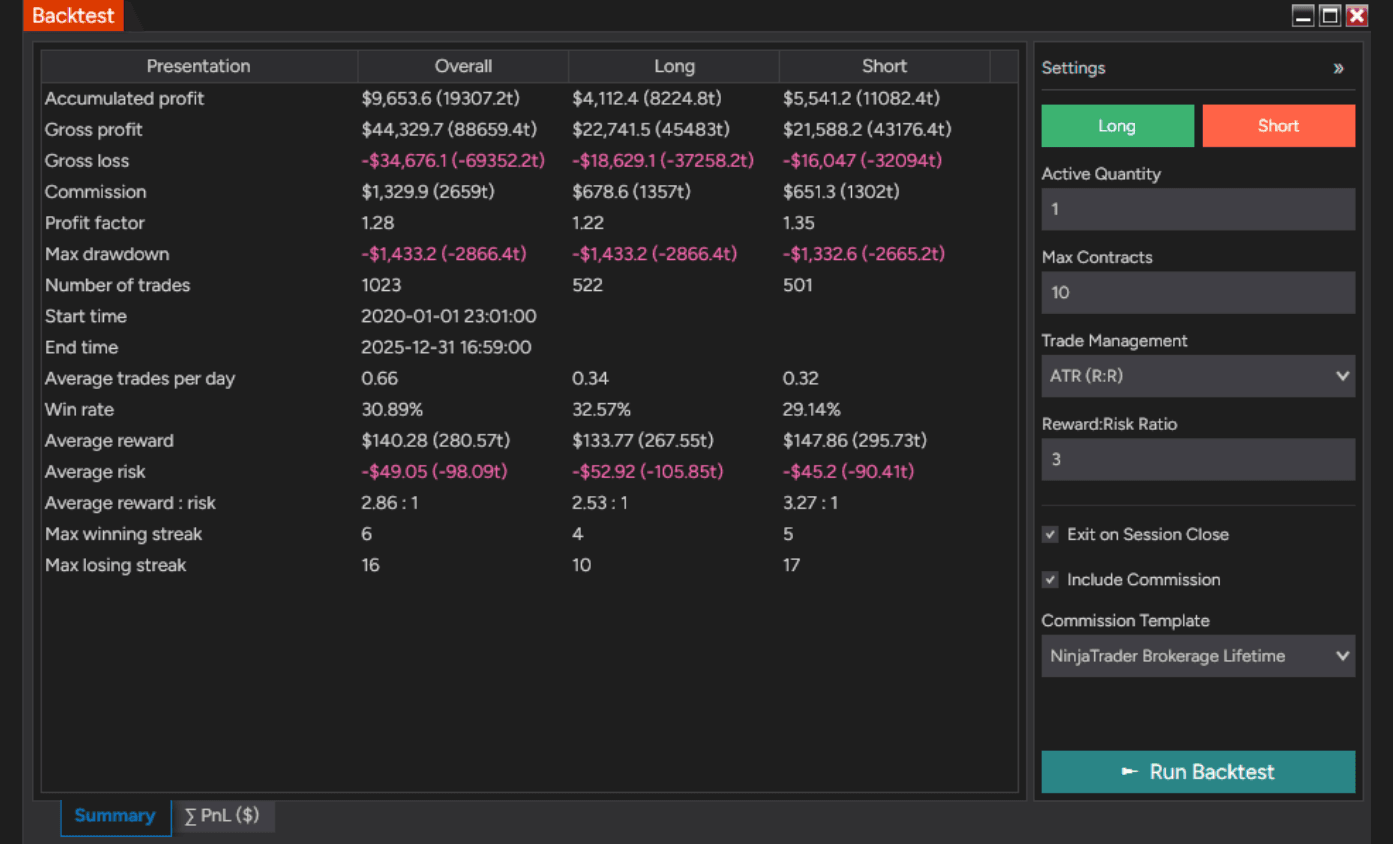Switch to the ∑ PnL ($) tab
1393x844 pixels.
click(222, 816)
